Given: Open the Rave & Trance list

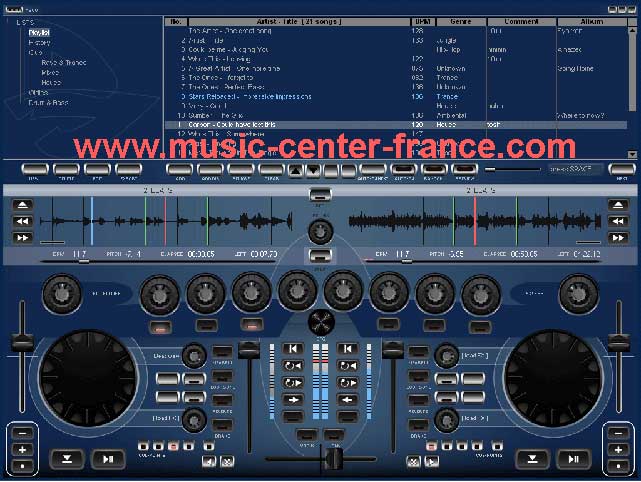Looking at the screenshot, I should 64,63.
